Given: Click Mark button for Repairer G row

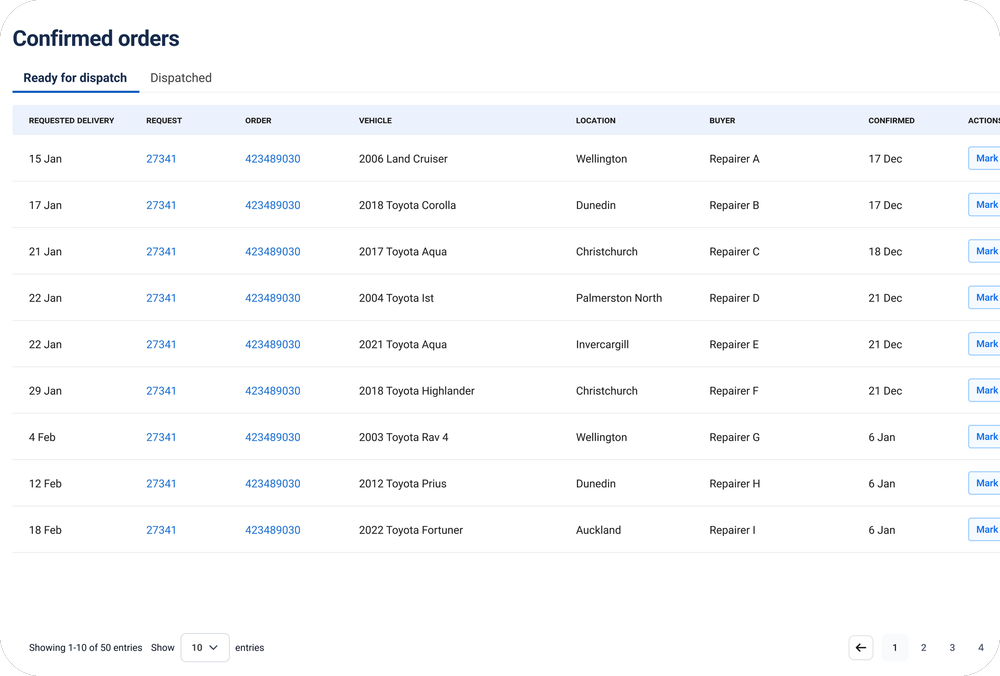Looking at the screenshot, I should tap(984, 437).
